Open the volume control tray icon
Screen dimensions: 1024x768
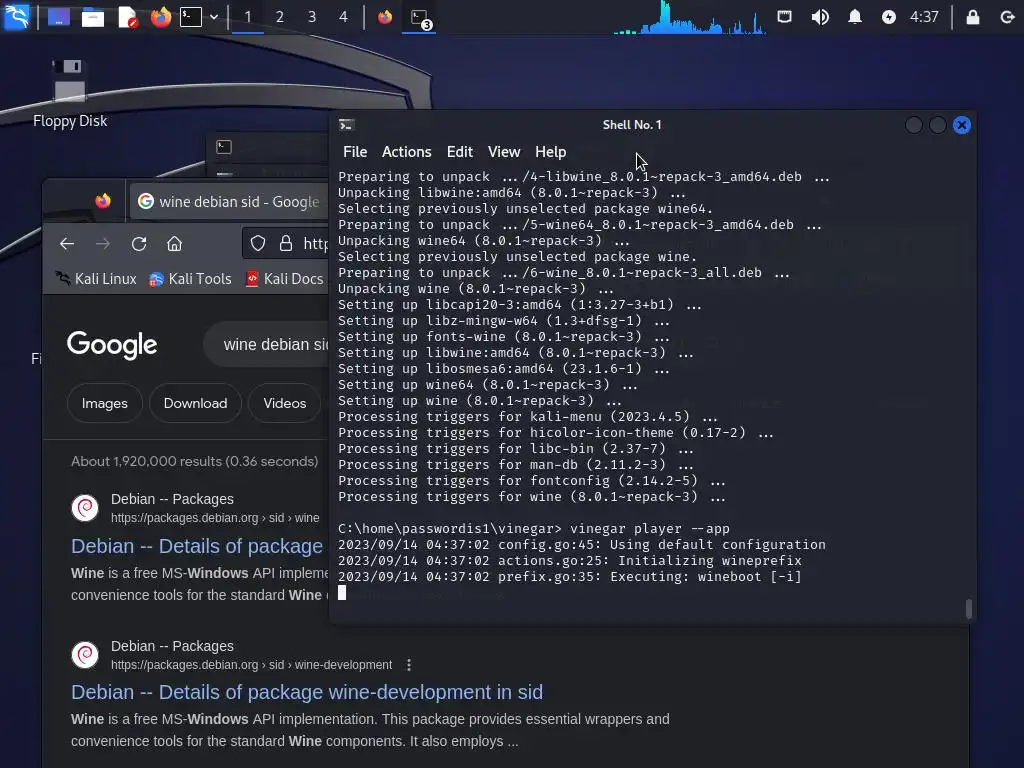(x=820, y=16)
